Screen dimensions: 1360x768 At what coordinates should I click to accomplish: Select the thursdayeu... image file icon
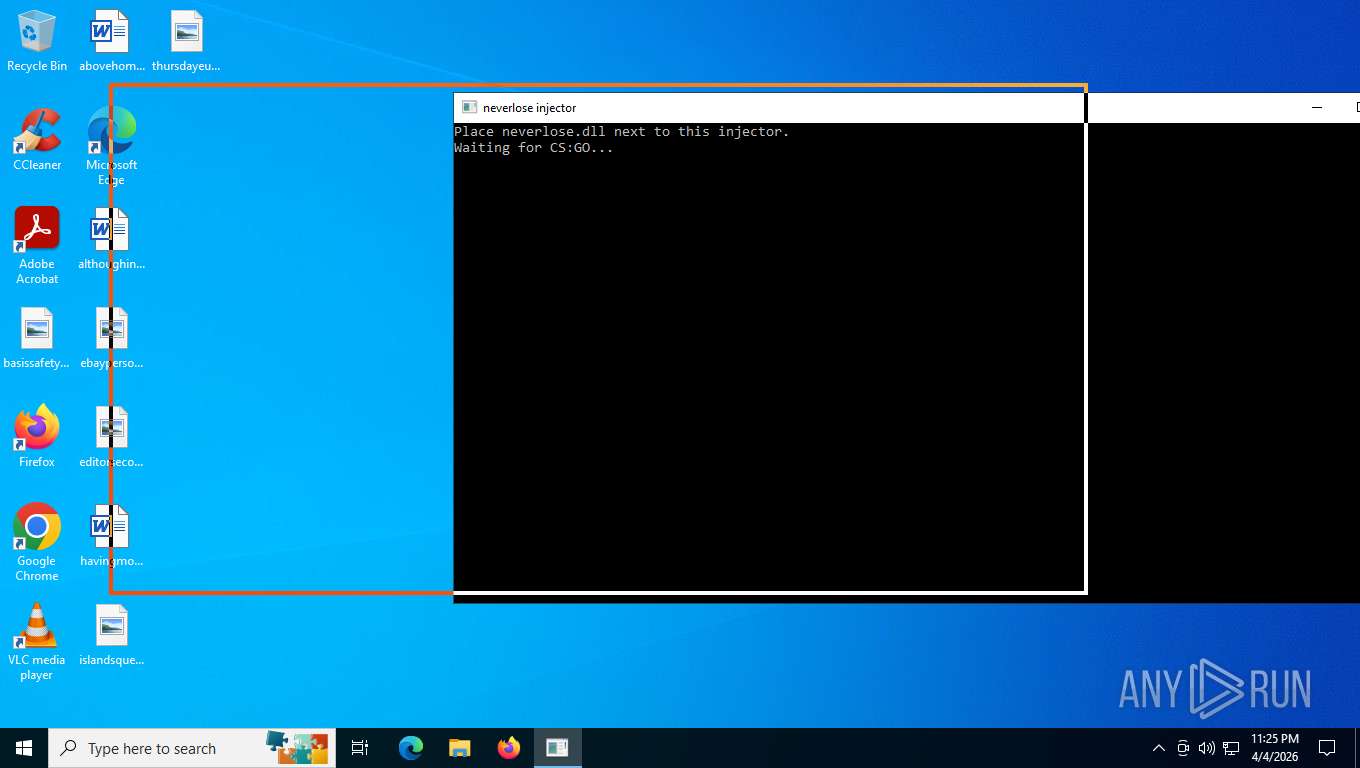tap(186, 42)
